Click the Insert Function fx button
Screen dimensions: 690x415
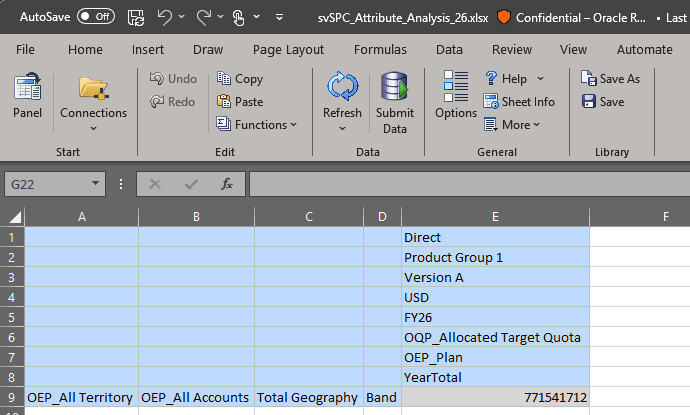tap(227, 184)
